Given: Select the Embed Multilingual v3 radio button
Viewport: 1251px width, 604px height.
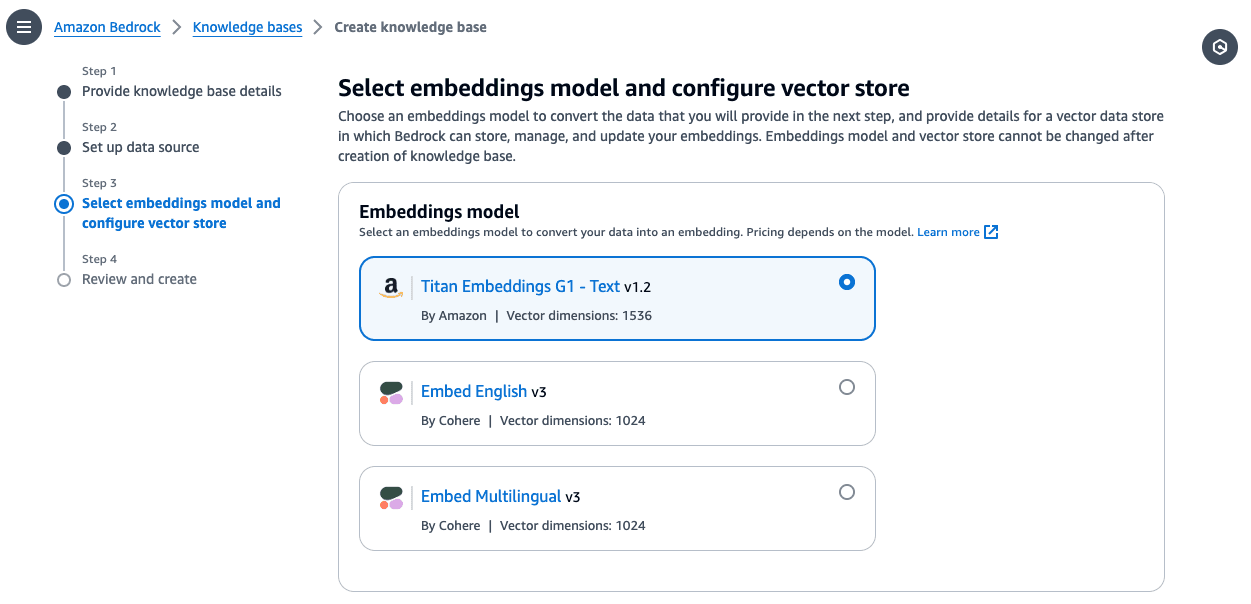Looking at the screenshot, I should click(847, 492).
